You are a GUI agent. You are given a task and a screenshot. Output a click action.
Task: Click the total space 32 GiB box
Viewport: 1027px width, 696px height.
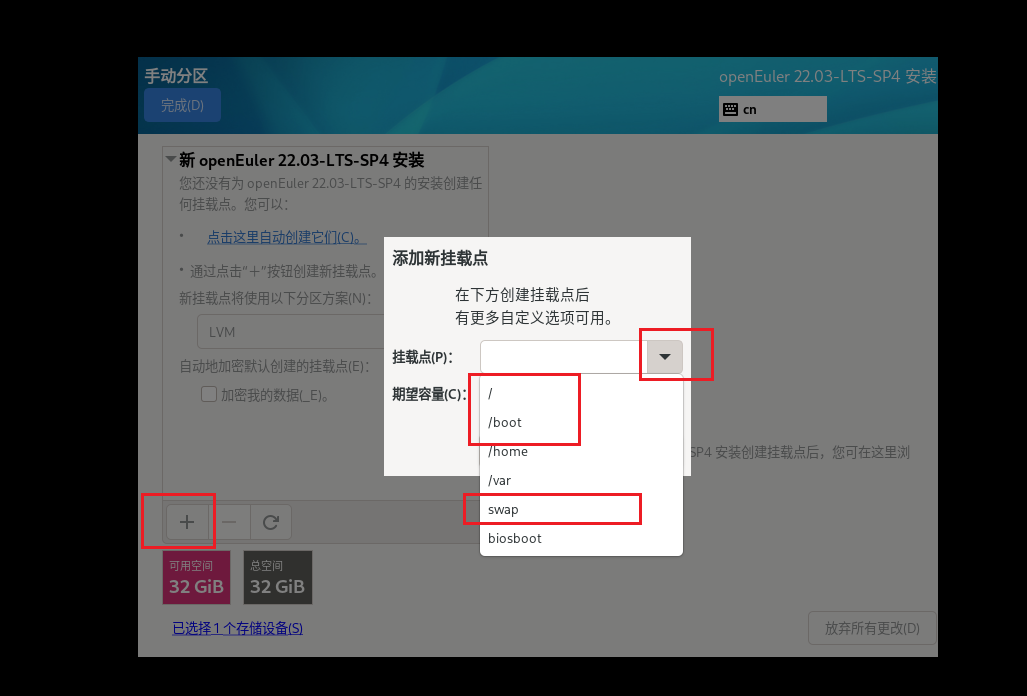point(278,577)
